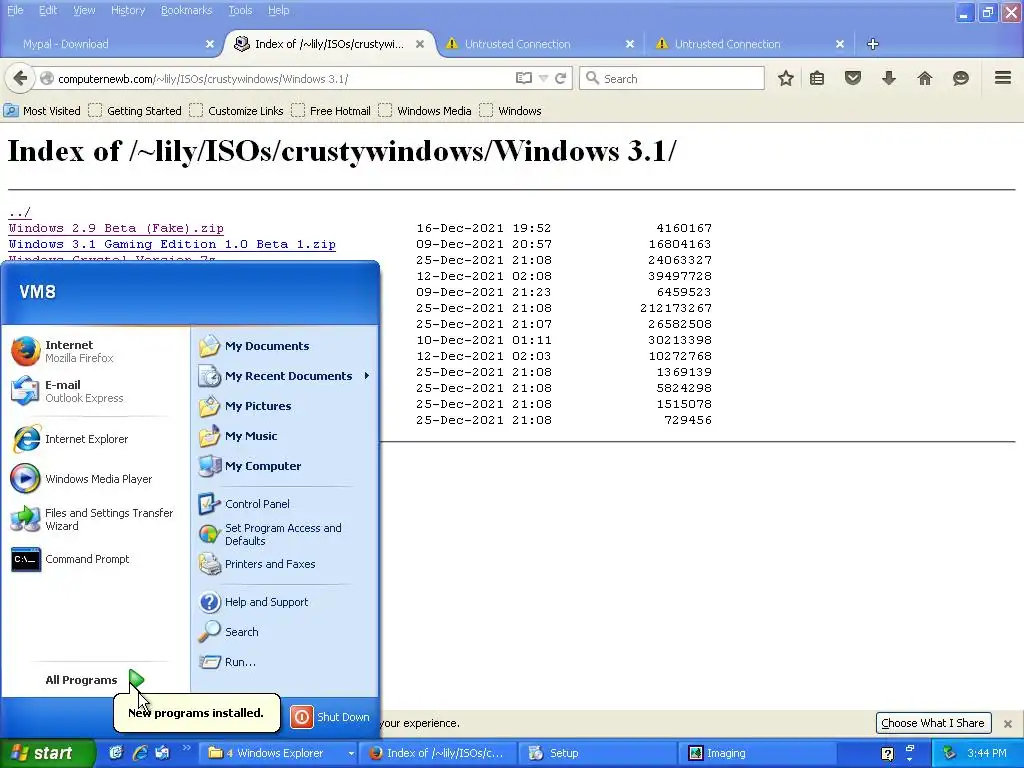Bookmark this page with the star icon

(x=786, y=78)
